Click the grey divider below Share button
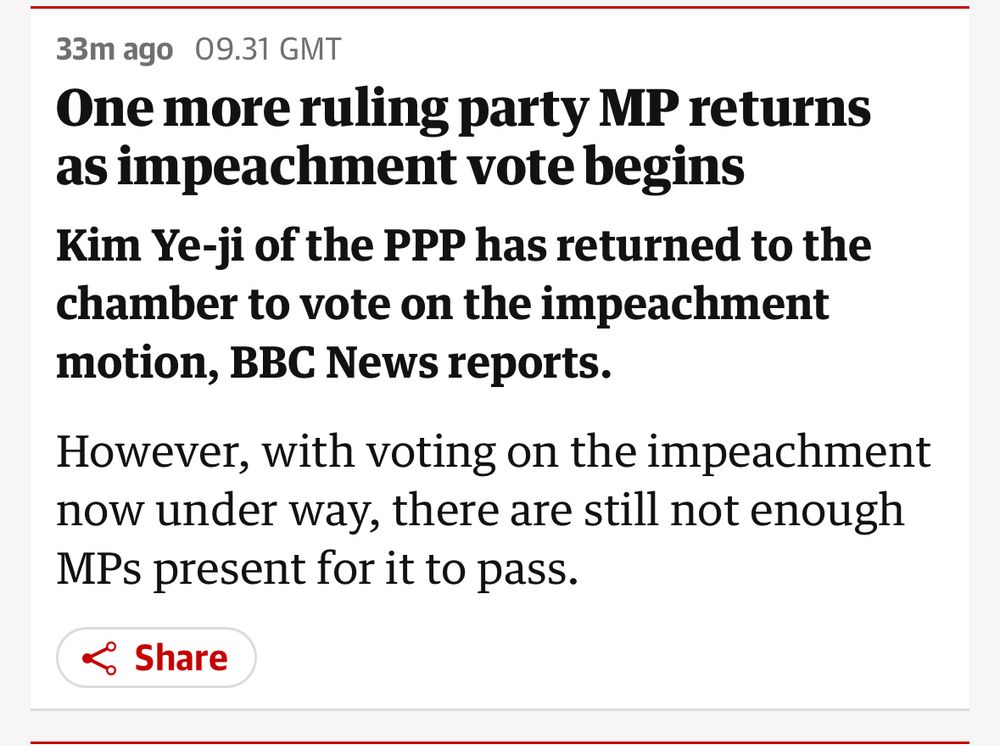The height and width of the screenshot is (746, 1000). [x=500, y=709]
